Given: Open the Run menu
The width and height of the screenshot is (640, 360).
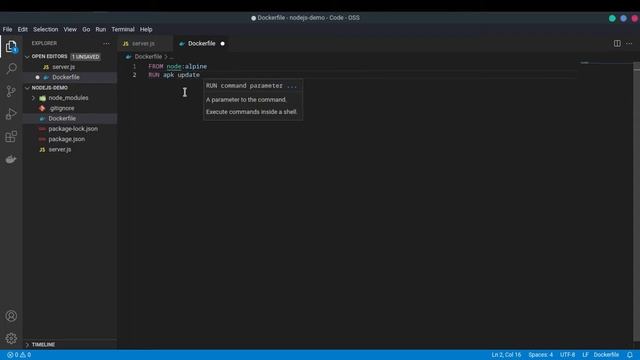Looking at the screenshot, I should click(x=100, y=29).
